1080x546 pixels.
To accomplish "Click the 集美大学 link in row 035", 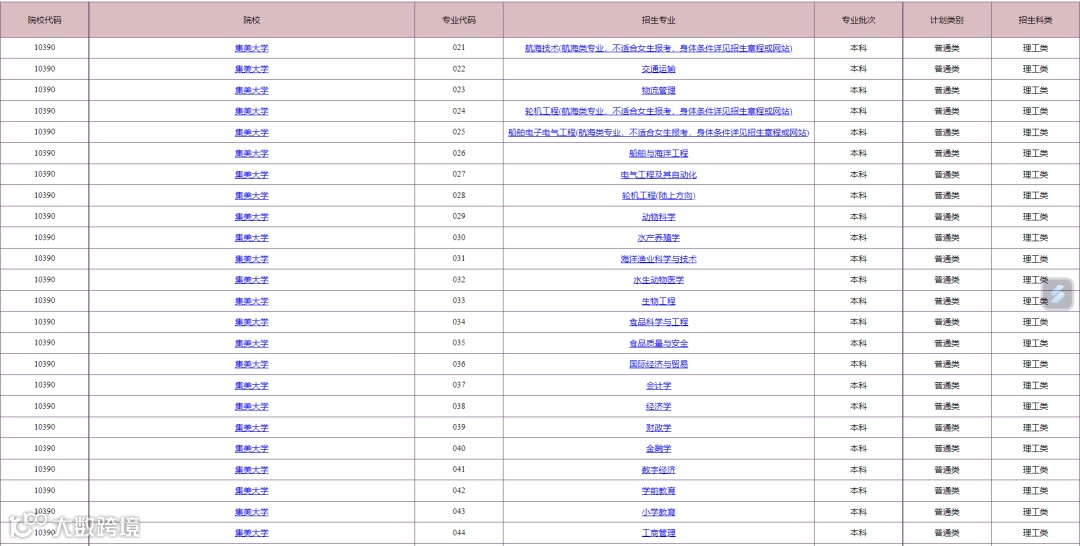I will click(x=251, y=343).
